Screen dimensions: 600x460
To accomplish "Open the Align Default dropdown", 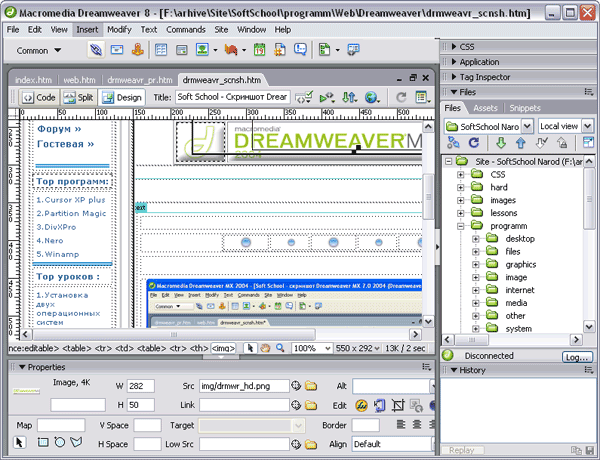I will coord(393,444).
